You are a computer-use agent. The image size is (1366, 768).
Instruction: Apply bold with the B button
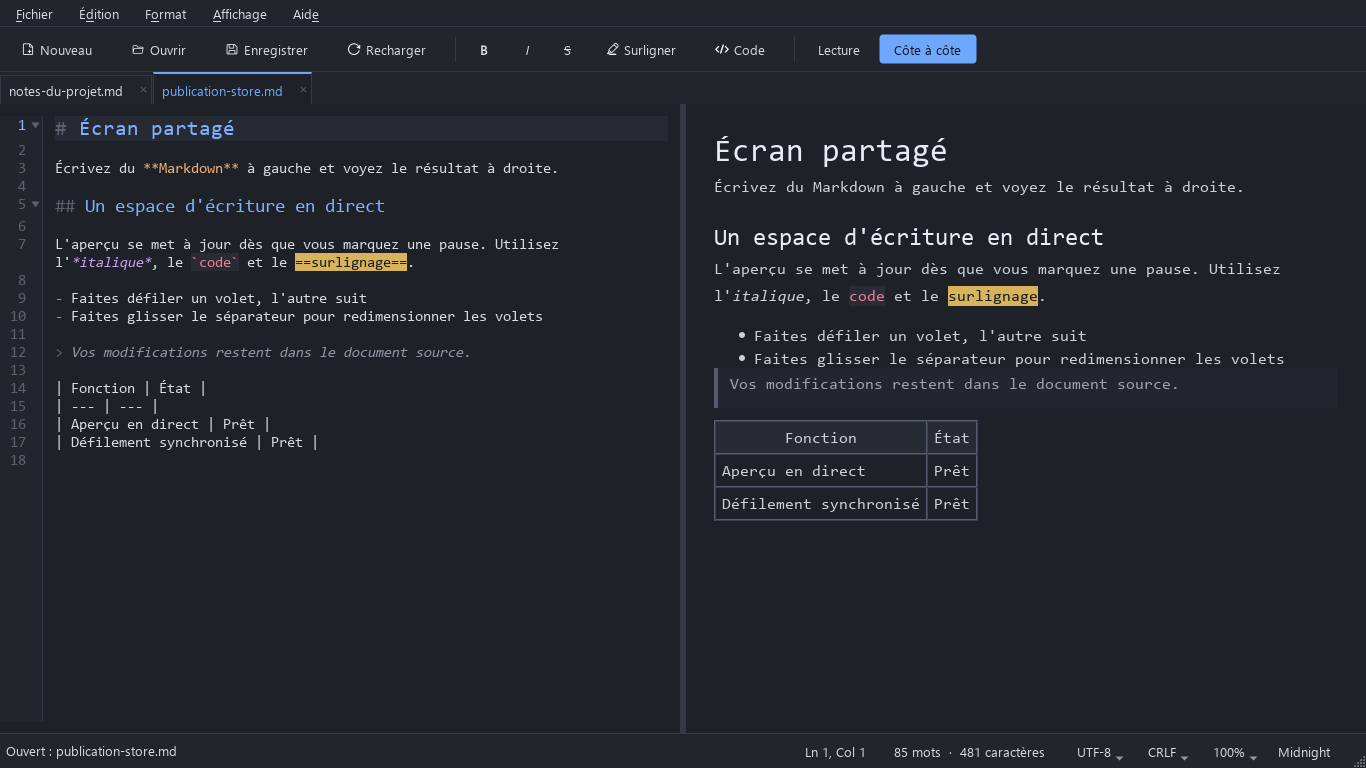(484, 50)
